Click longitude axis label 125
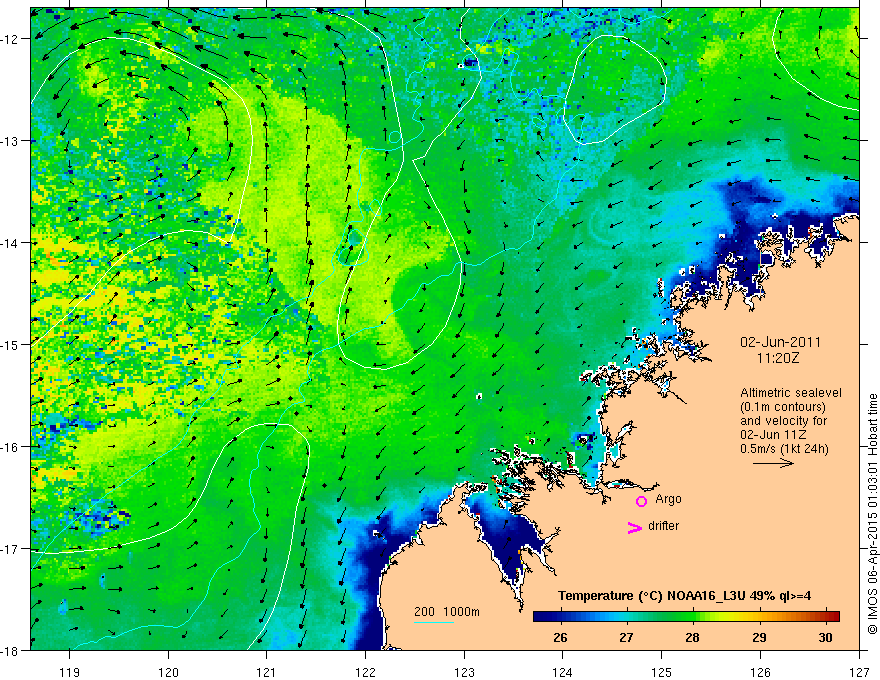The width and height of the screenshot is (880, 680). coord(662,672)
